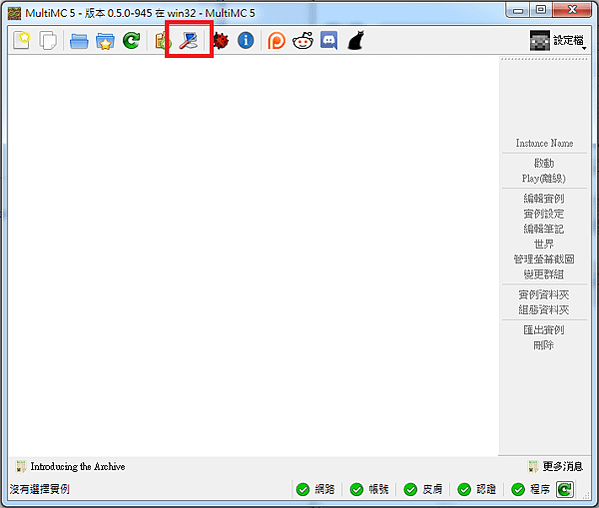
Task: Open the 設定檔 accounts dropdown
Action: coord(558,40)
